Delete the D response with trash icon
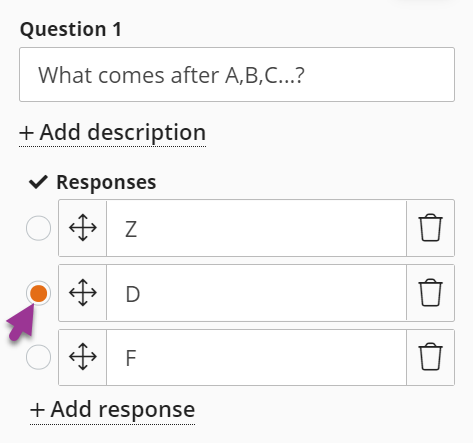The width and height of the screenshot is (473, 443). (430, 293)
